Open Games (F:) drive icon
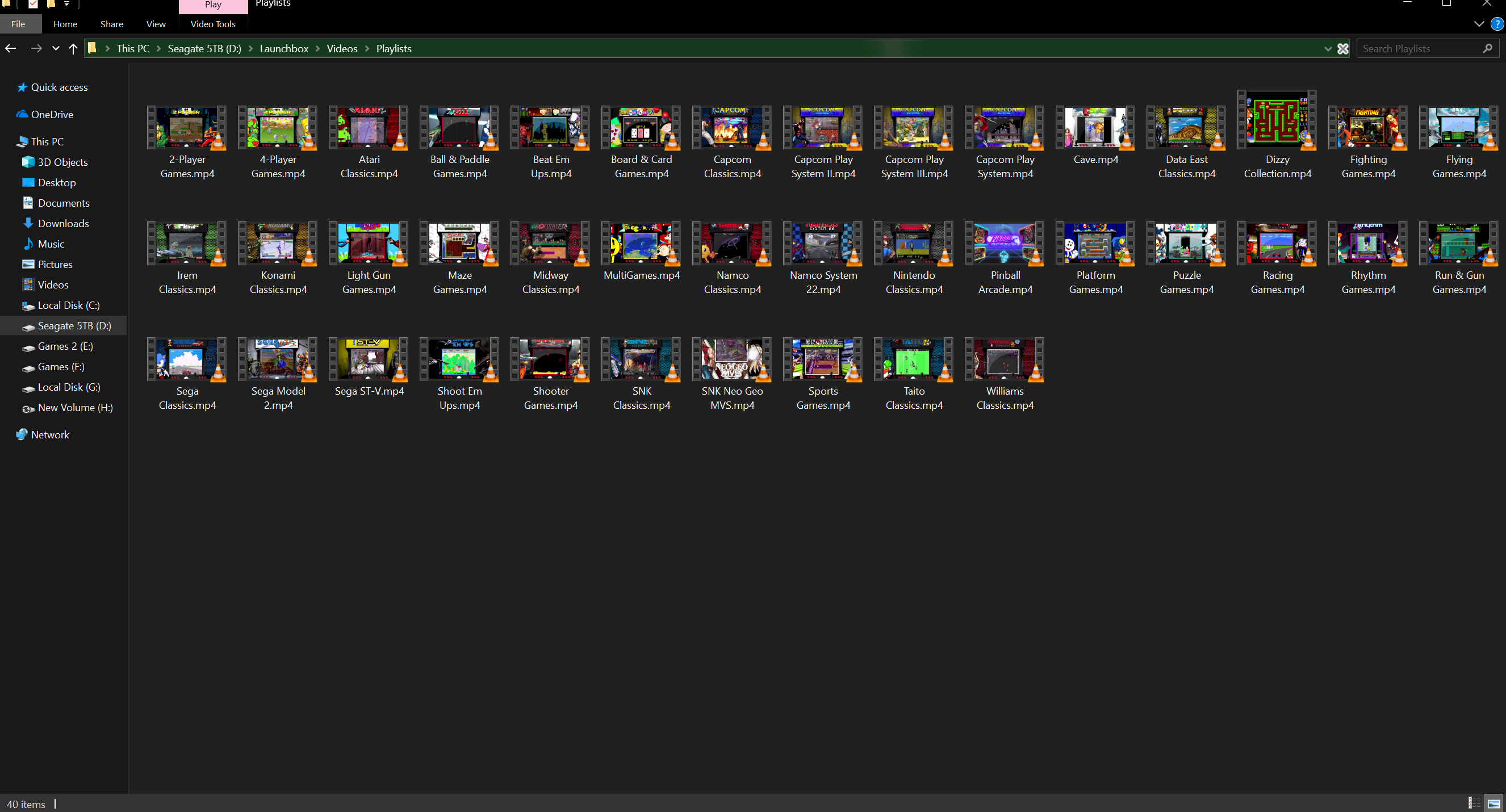The width and height of the screenshot is (1506, 812). pyautogui.click(x=28, y=368)
